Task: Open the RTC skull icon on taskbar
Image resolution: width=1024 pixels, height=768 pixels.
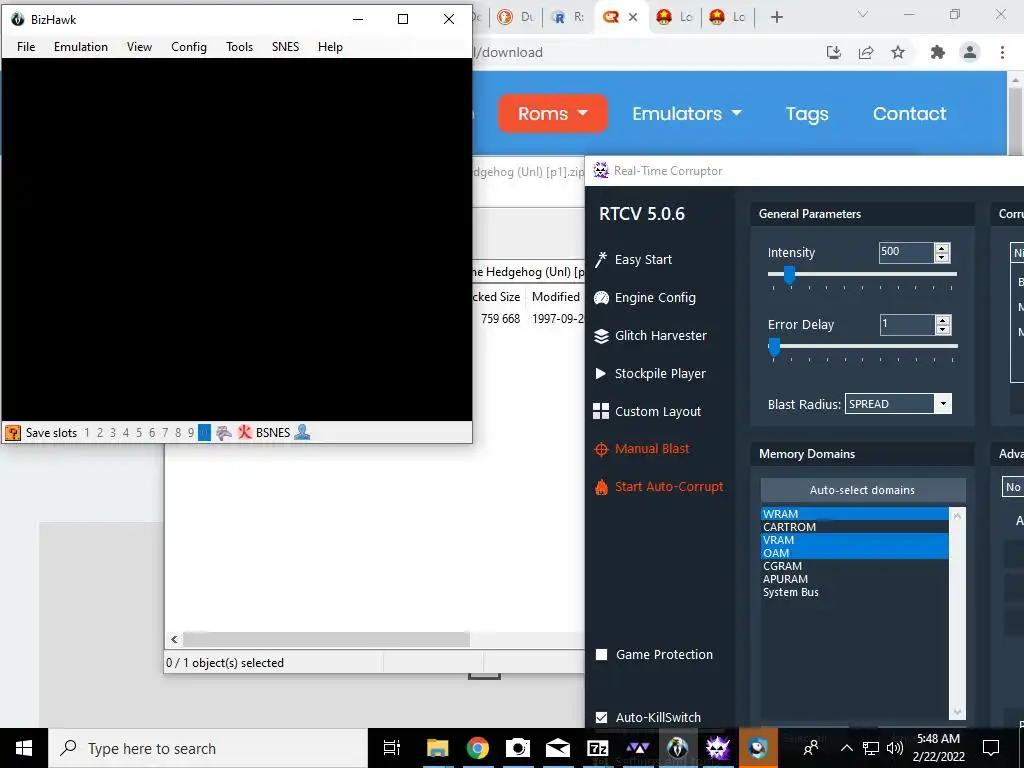Action: point(718,748)
